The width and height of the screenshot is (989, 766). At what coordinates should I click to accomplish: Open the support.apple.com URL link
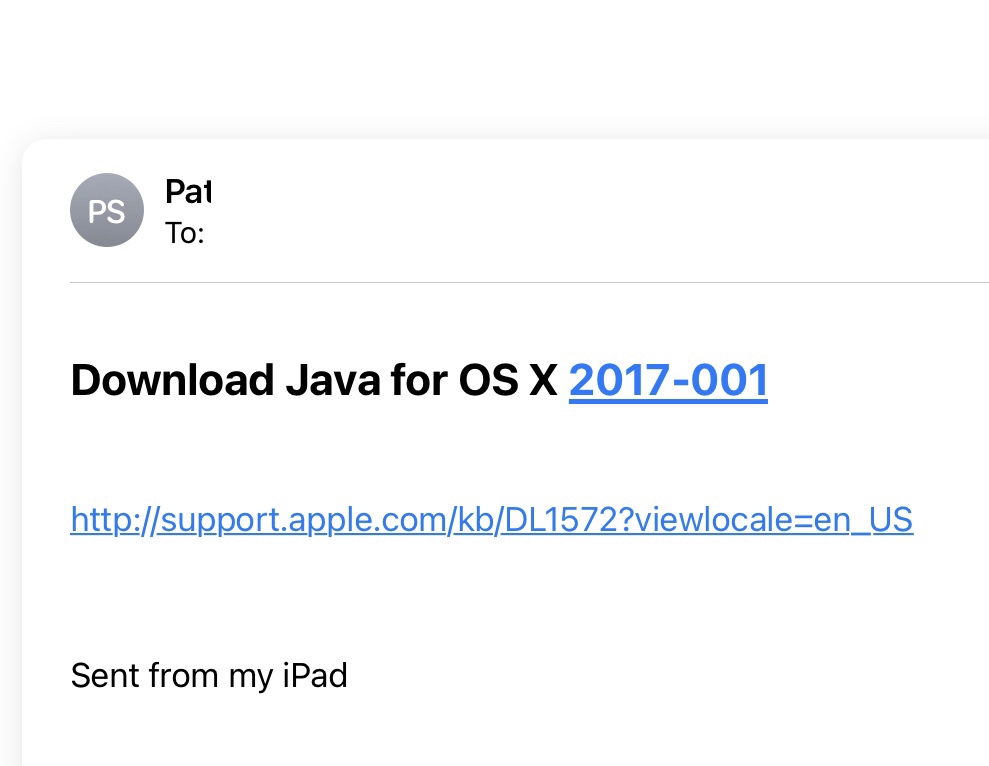(491, 520)
